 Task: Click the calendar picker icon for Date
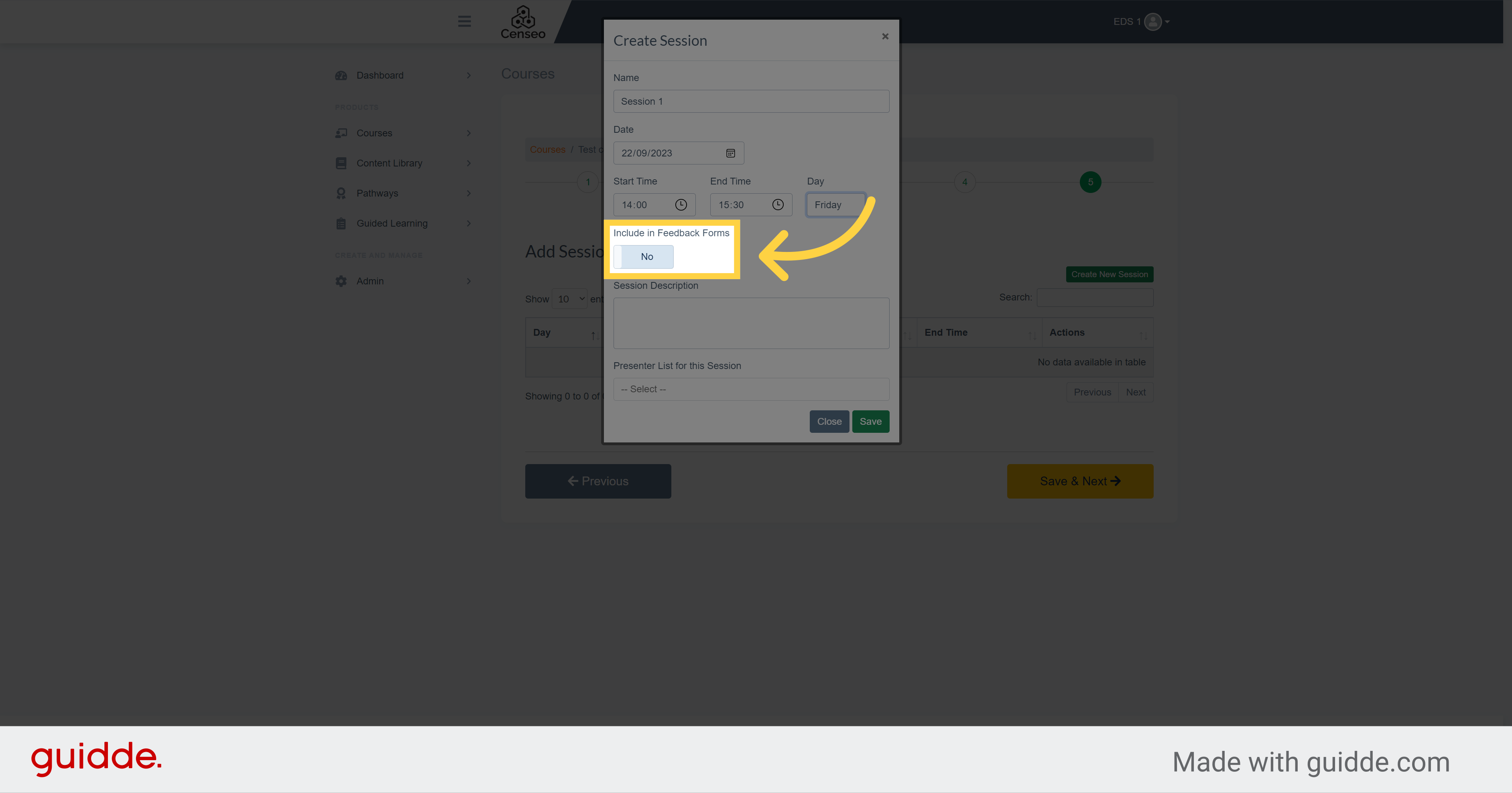(731, 153)
